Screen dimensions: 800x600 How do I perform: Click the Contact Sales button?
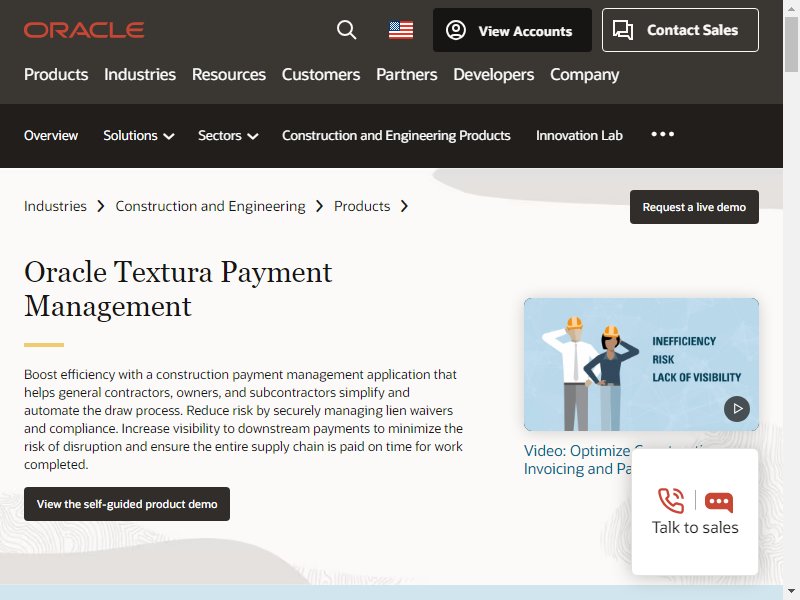[680, 30]
